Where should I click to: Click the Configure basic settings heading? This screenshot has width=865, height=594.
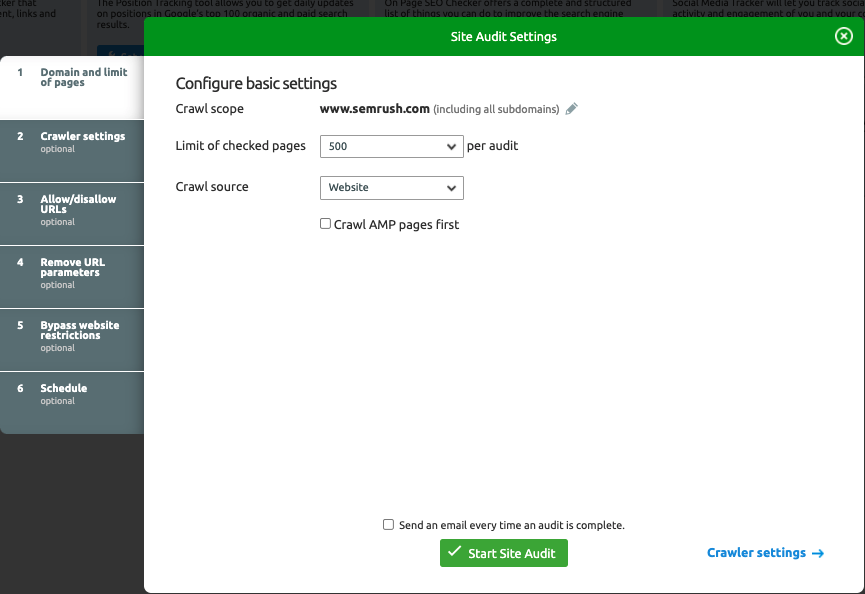point(256,84)
